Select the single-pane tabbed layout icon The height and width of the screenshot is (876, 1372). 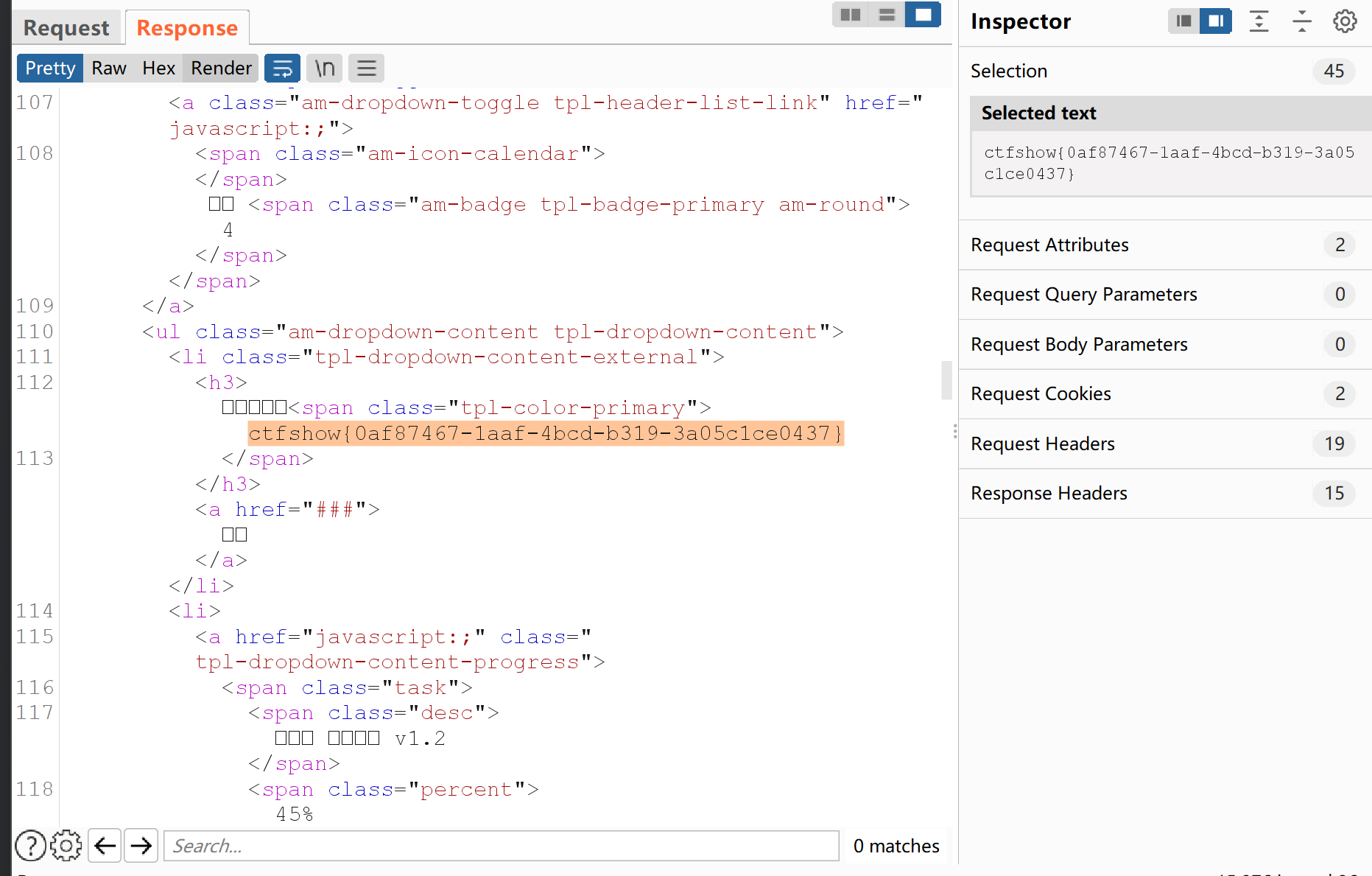(x=923, y=15)
